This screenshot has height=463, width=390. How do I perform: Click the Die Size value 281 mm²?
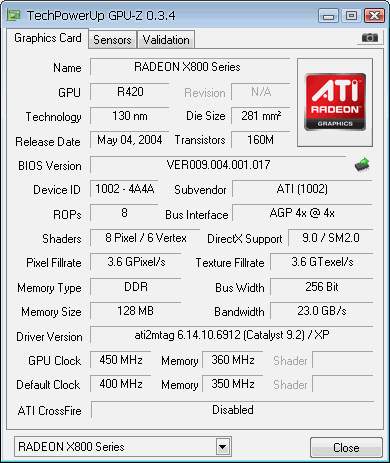[261, 116]
